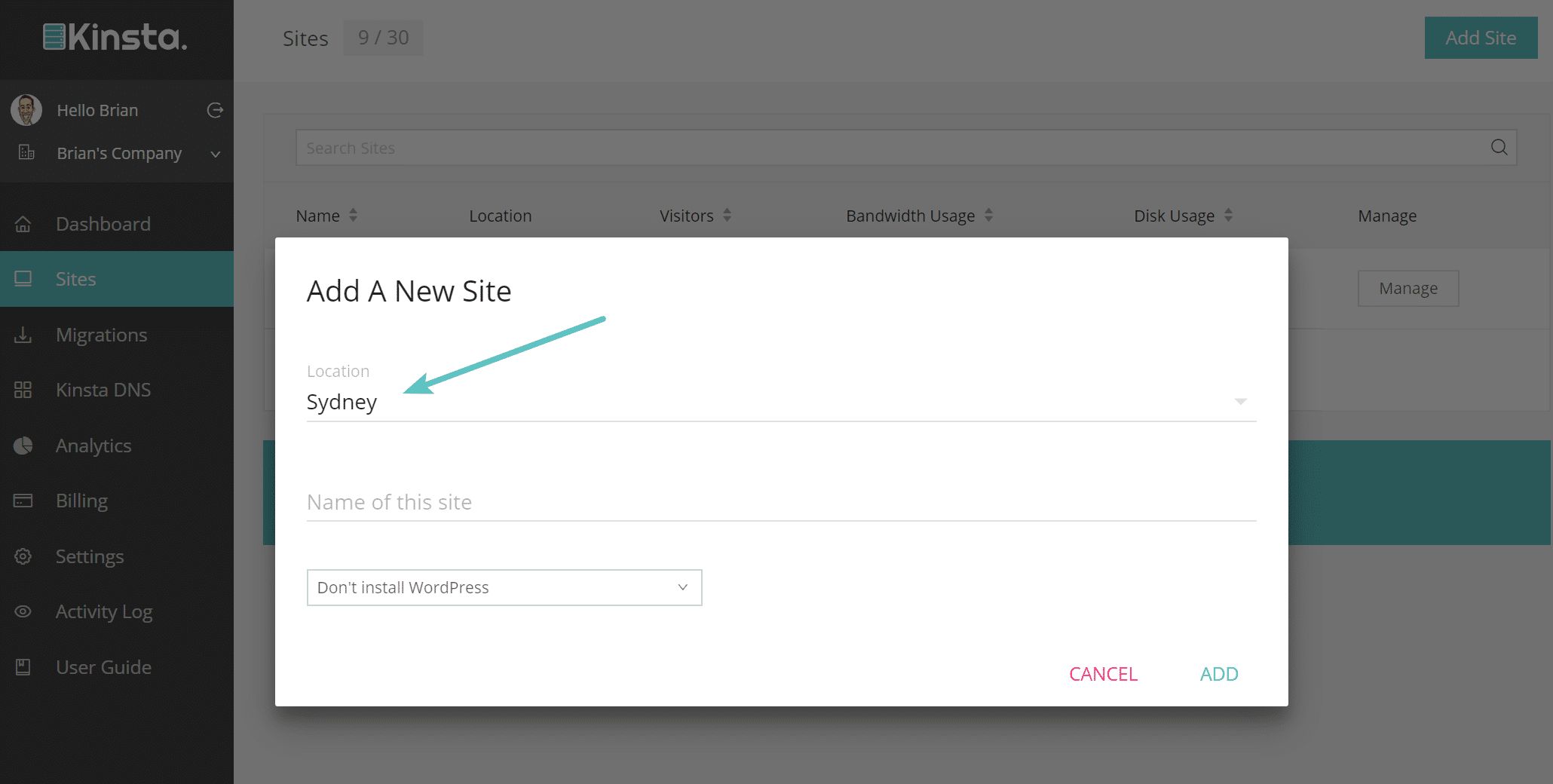
Task: Click CANCEL in the dialog
Action: [1103, 674]
